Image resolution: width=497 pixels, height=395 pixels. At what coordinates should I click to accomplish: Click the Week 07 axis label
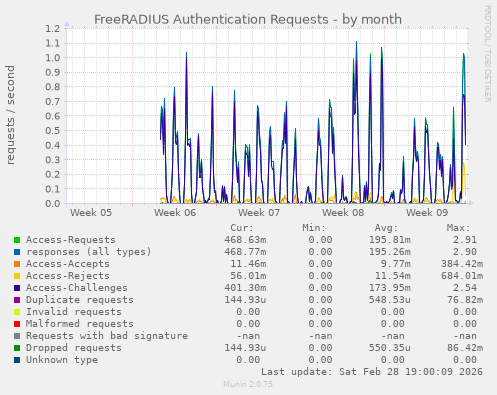[x=259, y=213]
